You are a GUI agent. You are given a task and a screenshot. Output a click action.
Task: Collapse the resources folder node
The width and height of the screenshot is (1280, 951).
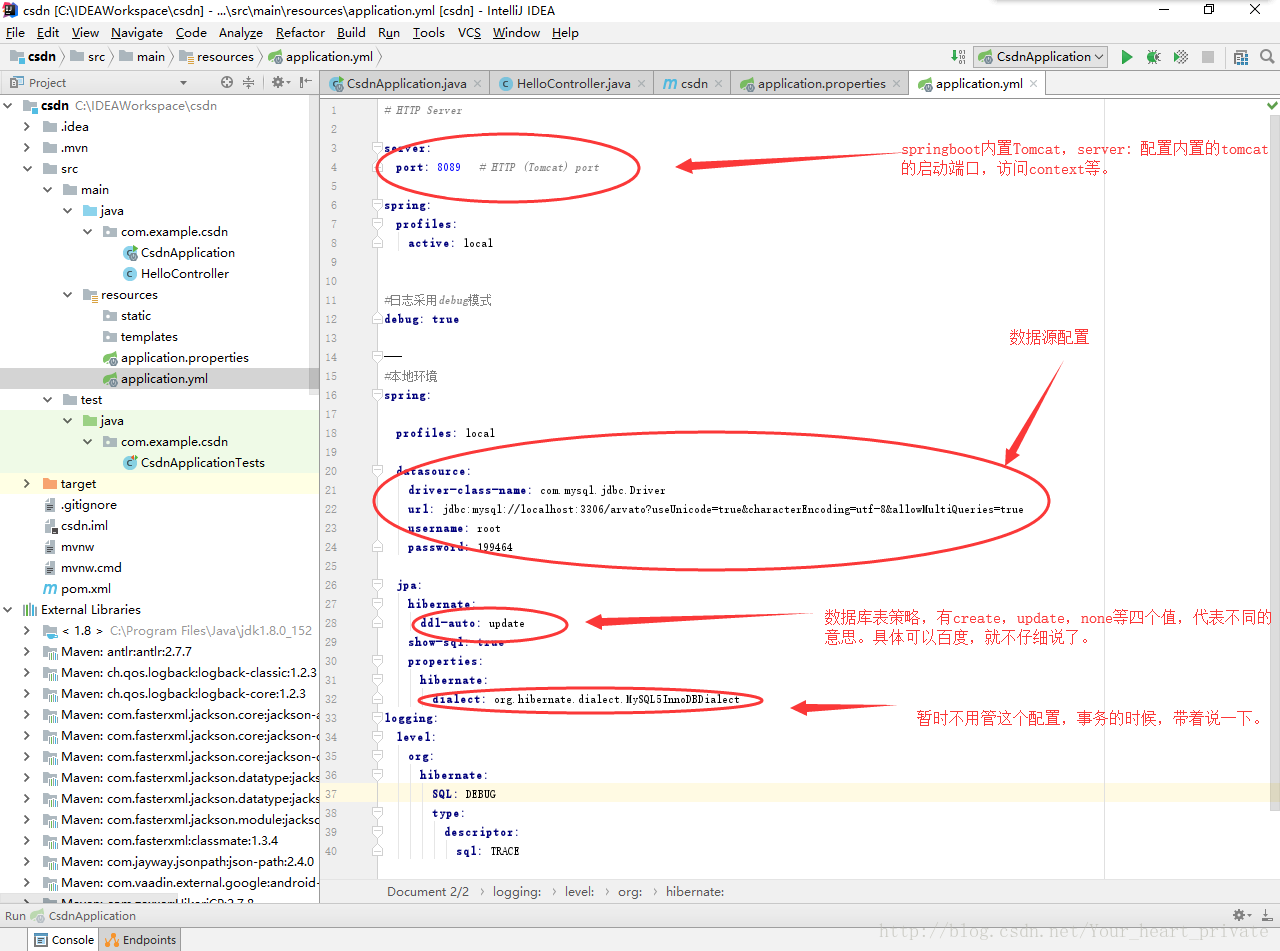coord(67,294)
